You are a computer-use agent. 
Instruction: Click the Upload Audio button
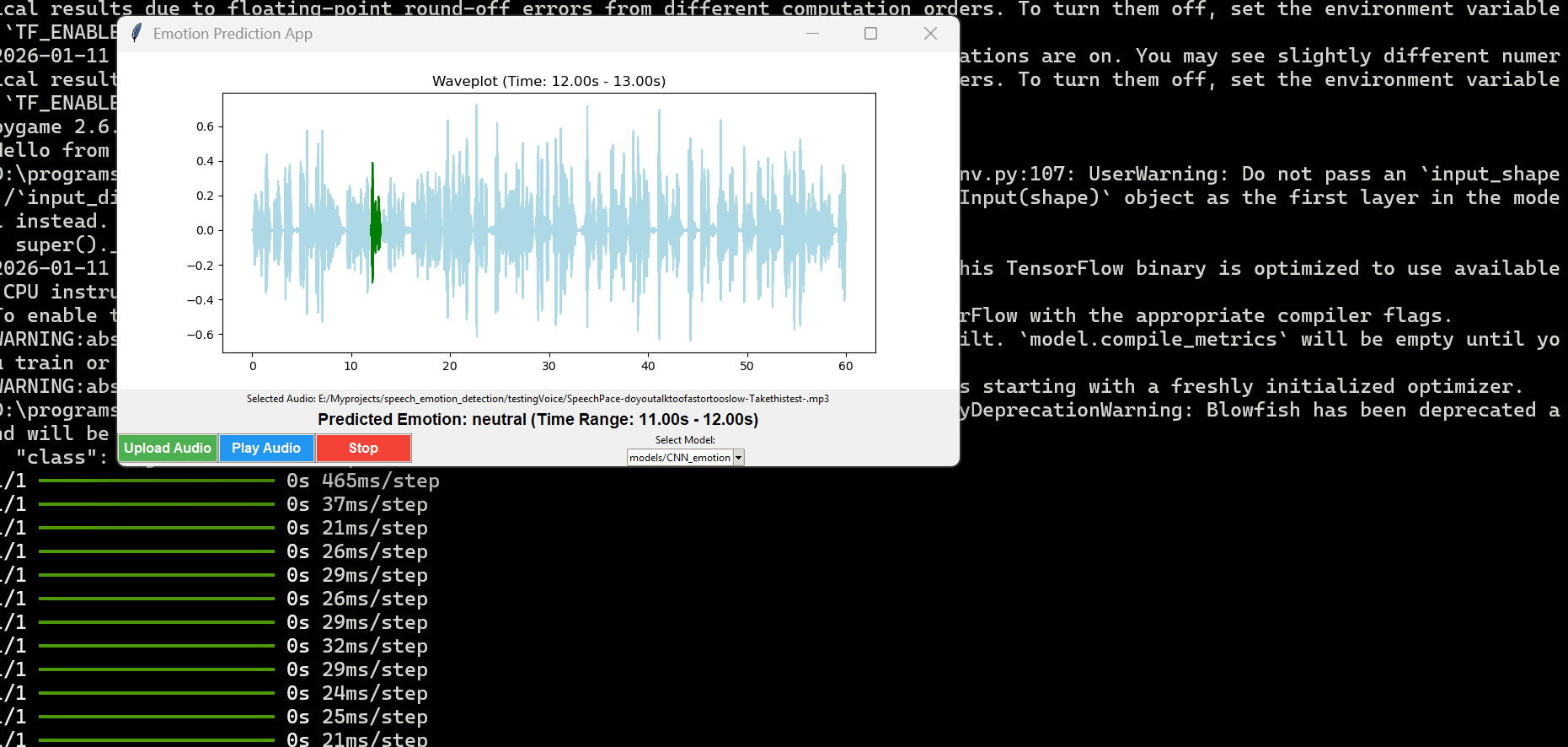168,448
